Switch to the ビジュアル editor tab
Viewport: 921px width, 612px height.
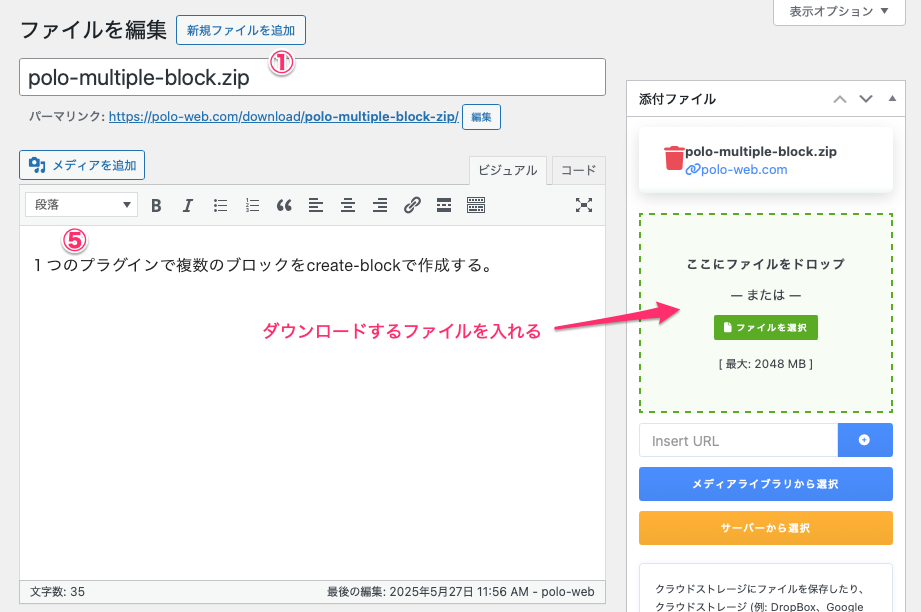pos(508,171)
